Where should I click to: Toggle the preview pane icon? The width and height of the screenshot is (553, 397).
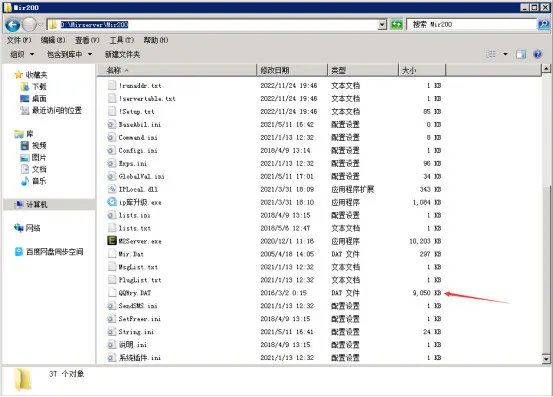tap(521, 54)
